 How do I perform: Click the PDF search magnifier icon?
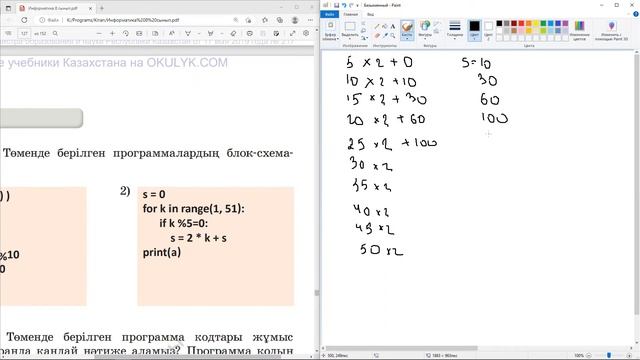coord(55,33)
